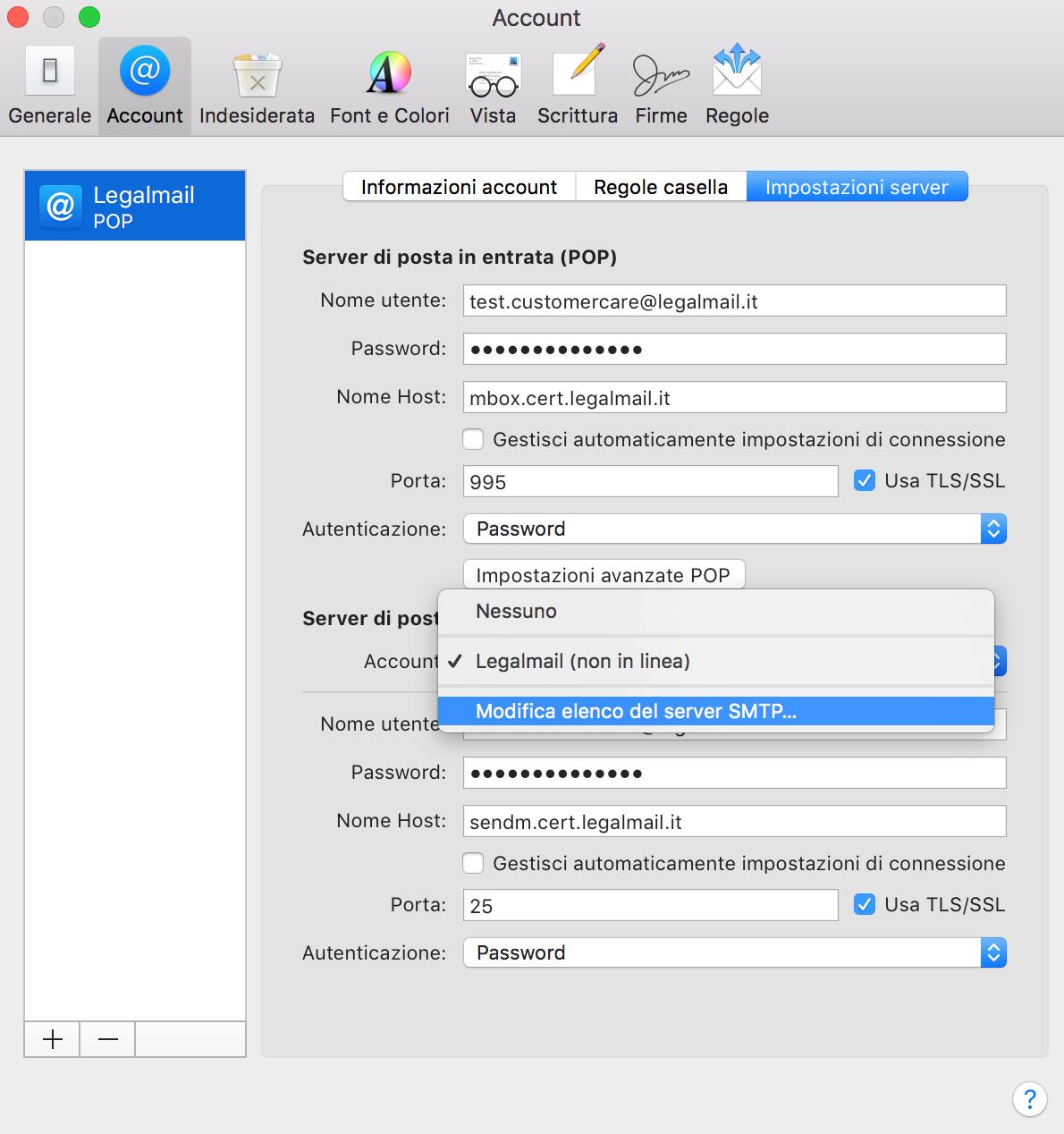This screenshot has width=1064, height=1134.
Task: Click the incoming Nome Host field
Action: pyautogui.click(x=734, y=397)
